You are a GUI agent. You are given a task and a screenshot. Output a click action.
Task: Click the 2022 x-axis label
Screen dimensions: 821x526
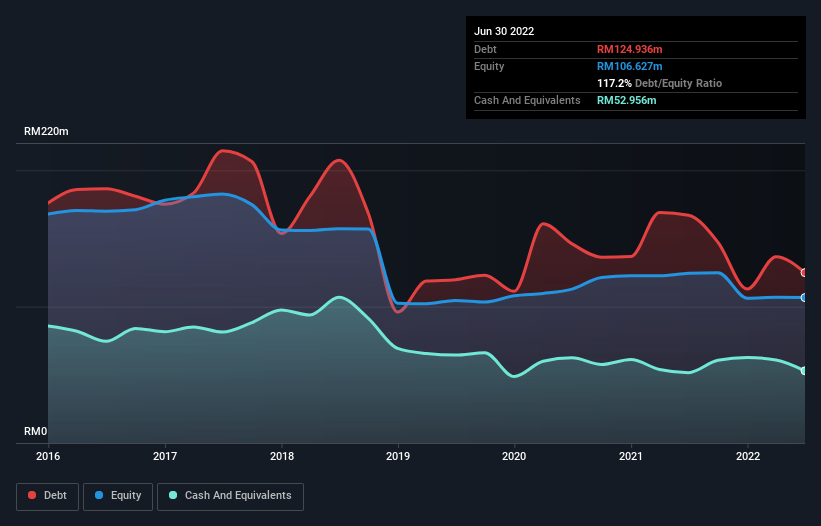748,456
